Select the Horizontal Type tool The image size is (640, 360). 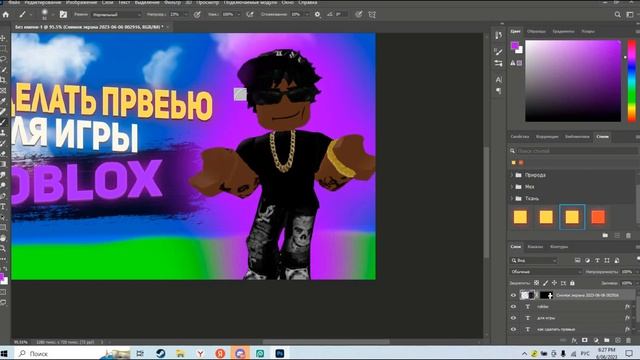click(3, 207)
